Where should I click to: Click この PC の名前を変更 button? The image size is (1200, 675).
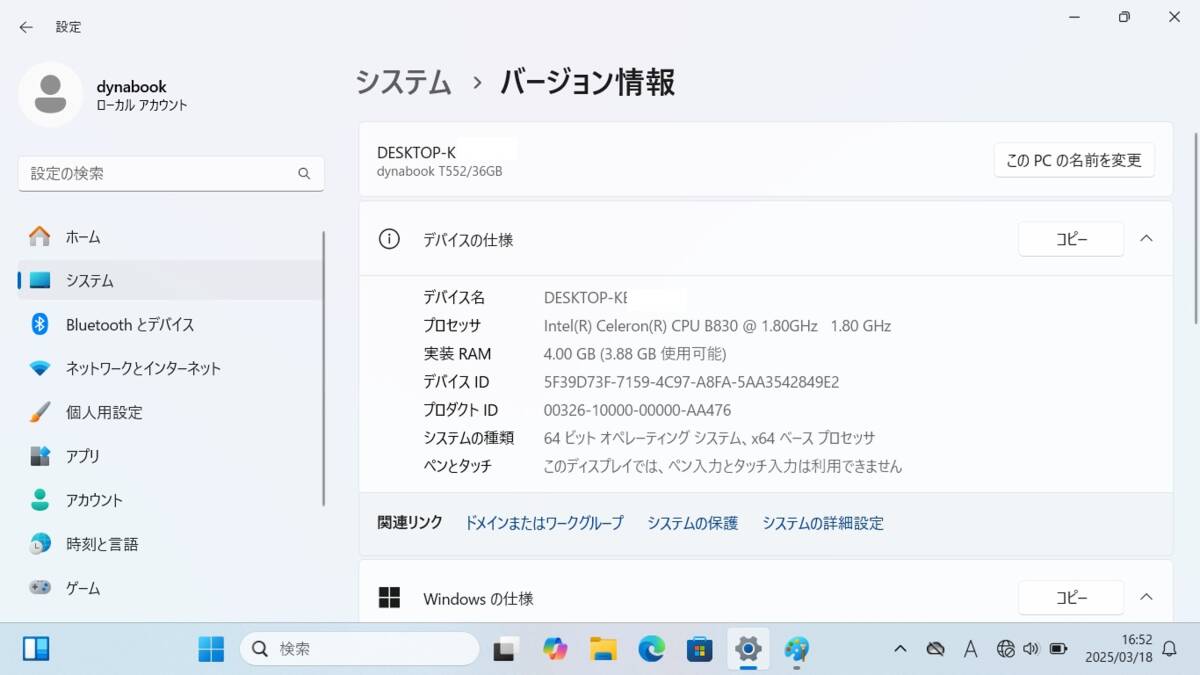(x=1073, y=160)
